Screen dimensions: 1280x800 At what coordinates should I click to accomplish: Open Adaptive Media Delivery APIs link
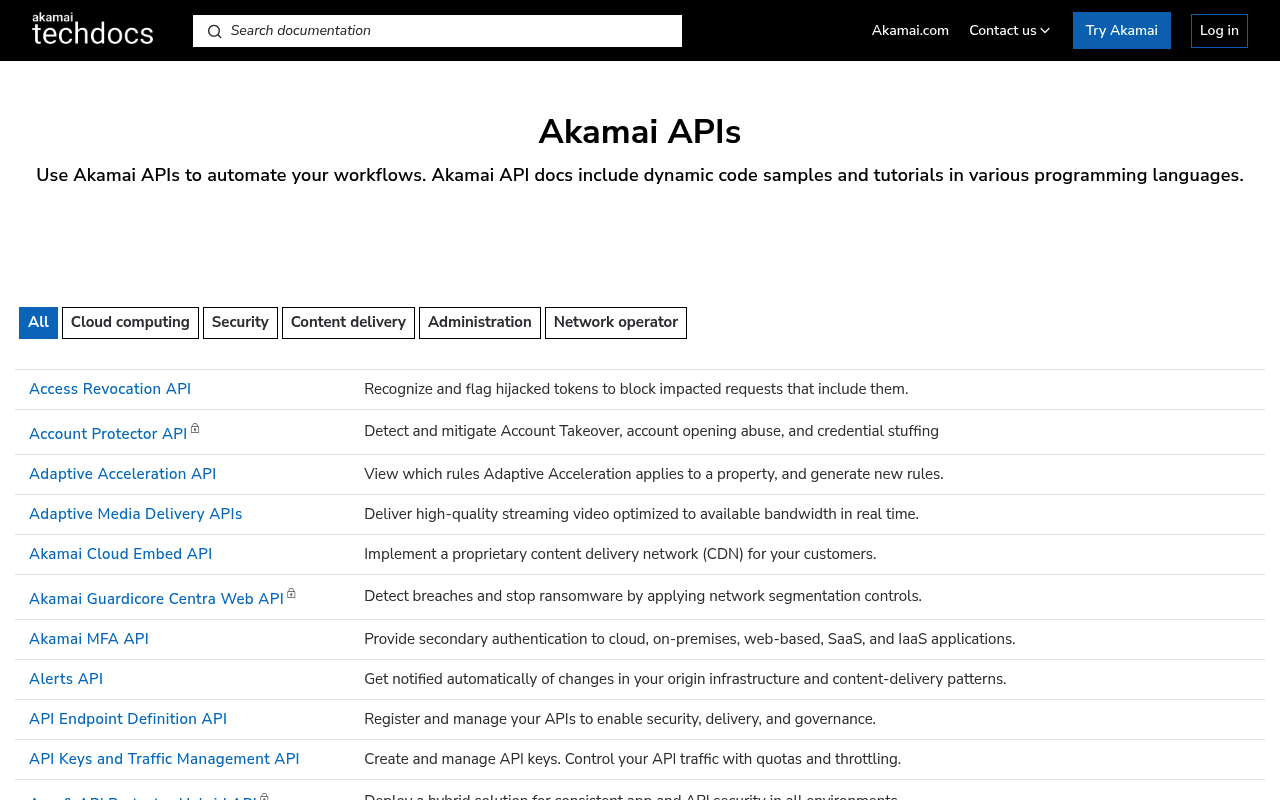pyautogui.click(x=135, y=514)
